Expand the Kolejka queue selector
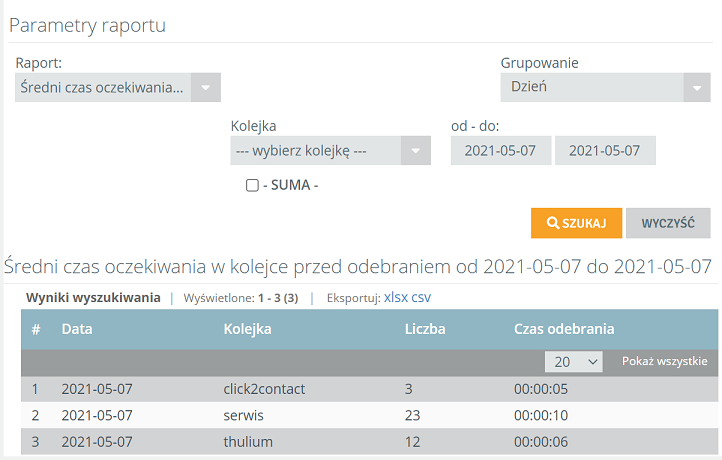Screen dimensions: 722x460 [331, 151]
